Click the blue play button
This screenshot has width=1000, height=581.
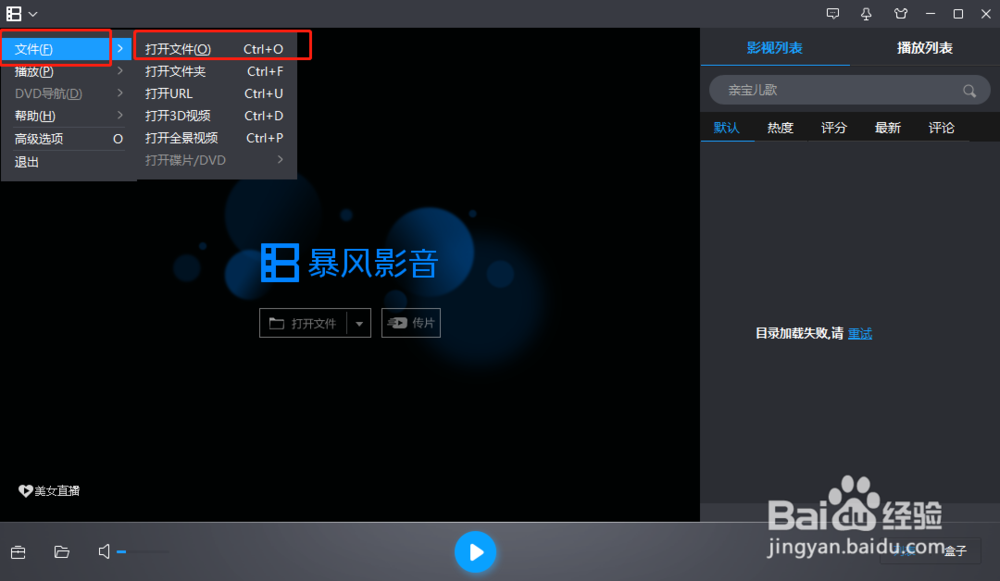tap(475, 552)
